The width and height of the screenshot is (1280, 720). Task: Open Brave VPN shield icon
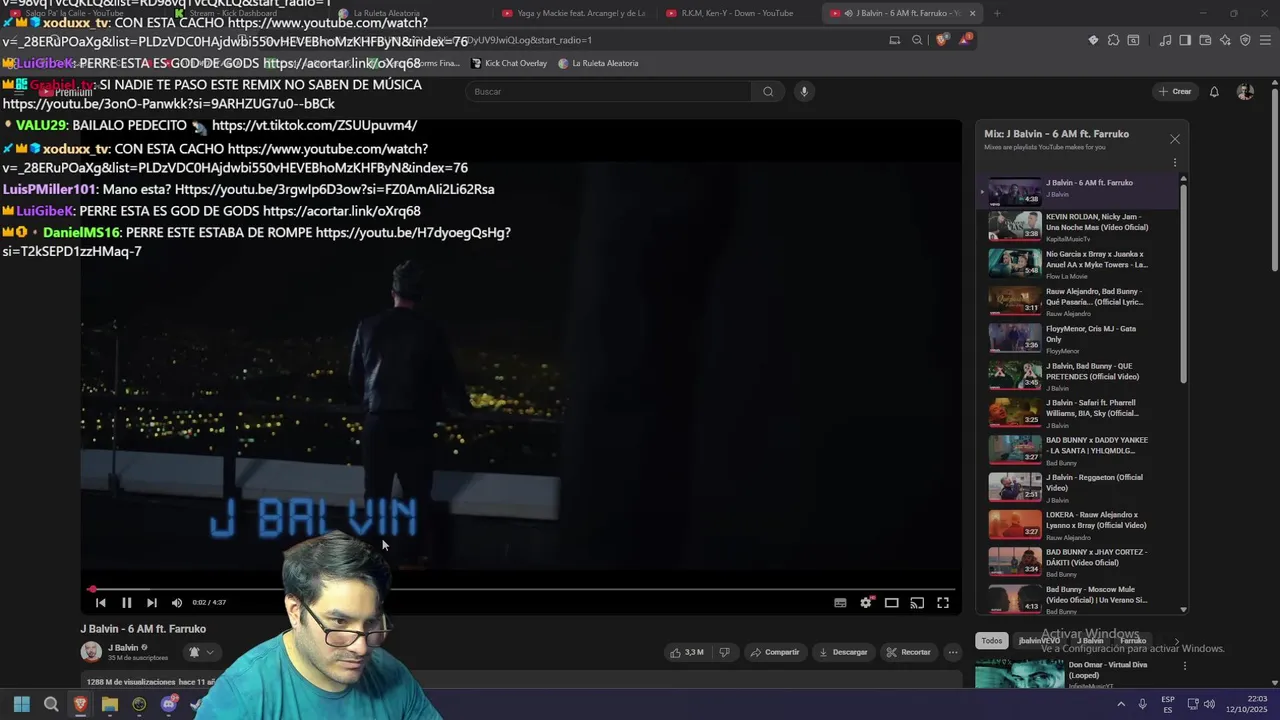click(1245, 40)
